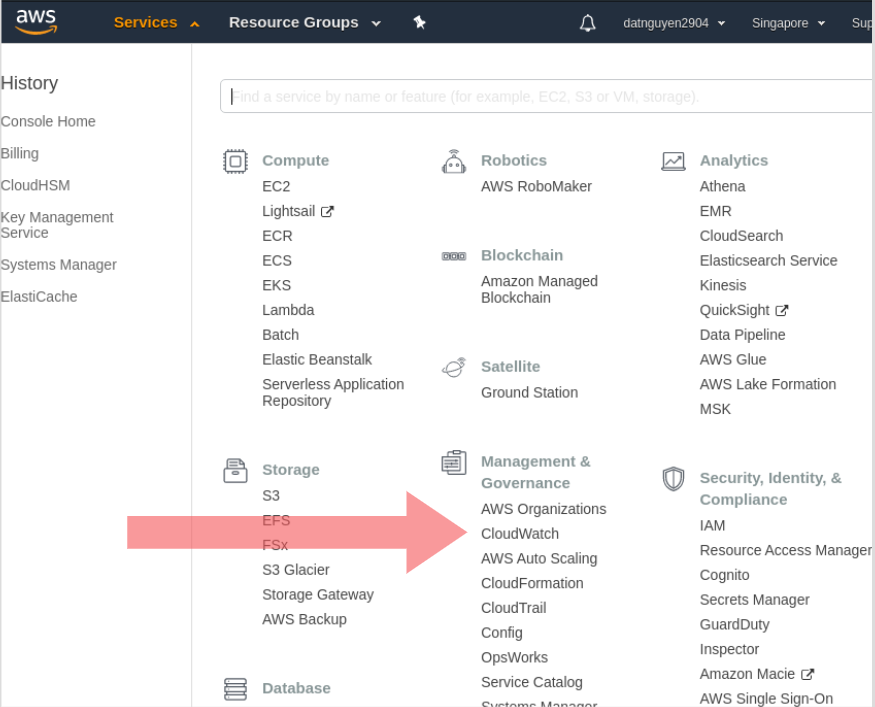Open the CloudWatch service link
This screenshot has height=707, width=875.
[x=520, y=534]
